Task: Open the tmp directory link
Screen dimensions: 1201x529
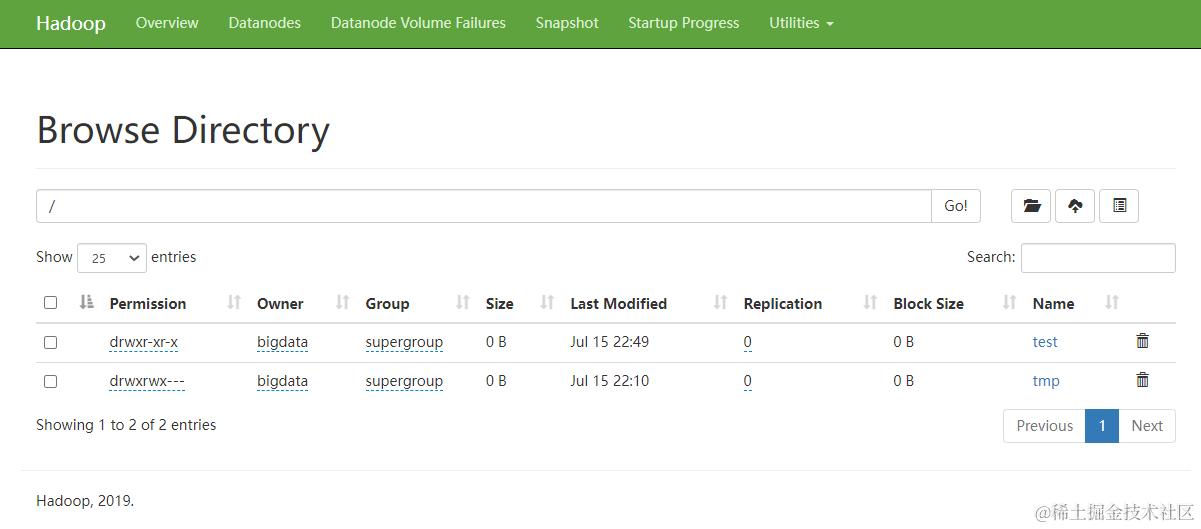Action: [x=1046, y=381]
